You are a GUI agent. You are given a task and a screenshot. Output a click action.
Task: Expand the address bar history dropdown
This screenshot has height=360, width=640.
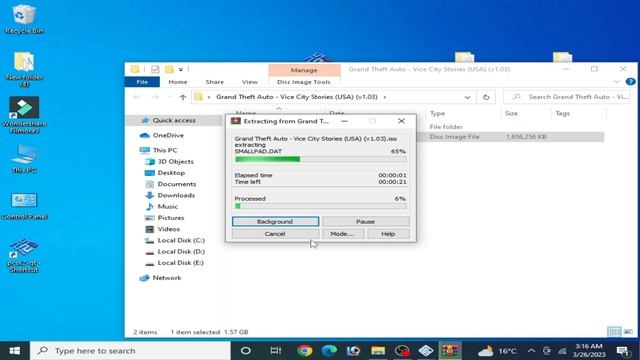(x=467, y=97)
